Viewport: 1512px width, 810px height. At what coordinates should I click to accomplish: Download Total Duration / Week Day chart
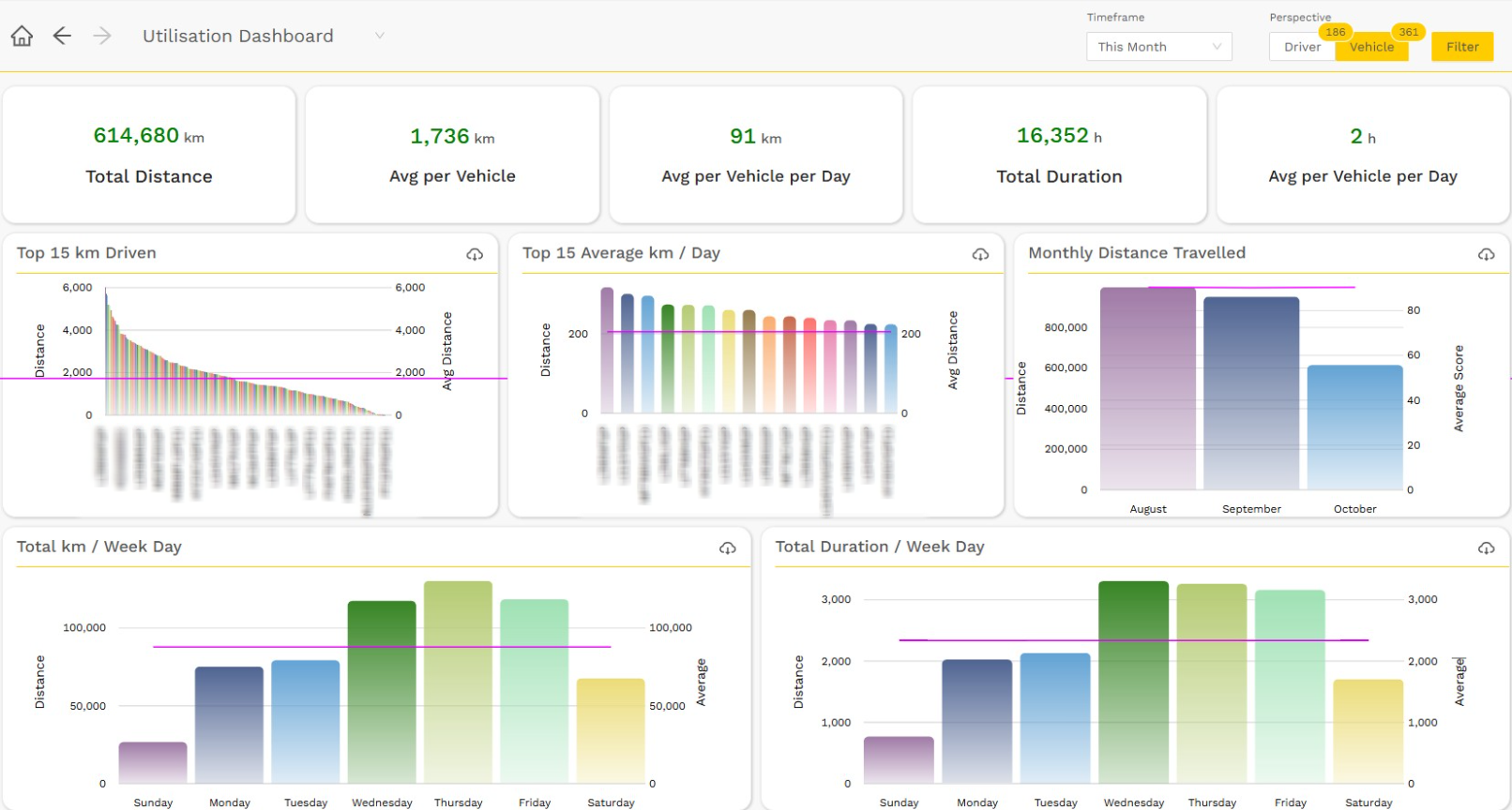point(1486,547)
